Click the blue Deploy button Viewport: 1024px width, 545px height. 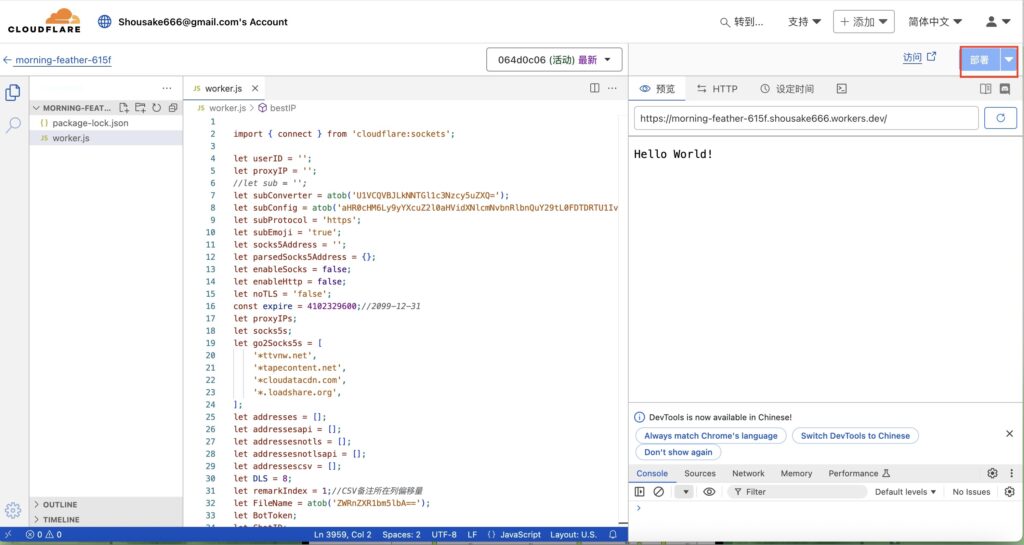(980, 60)
